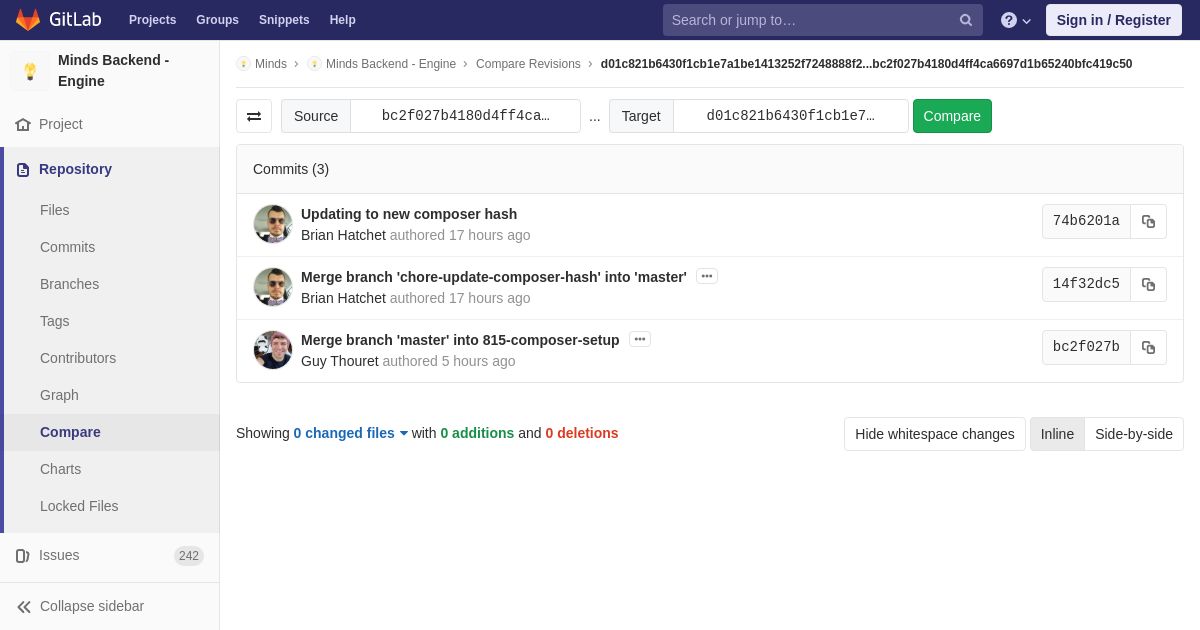
Task: Expand description of chore-update-composer-hash merge commit
Action: 707,276
